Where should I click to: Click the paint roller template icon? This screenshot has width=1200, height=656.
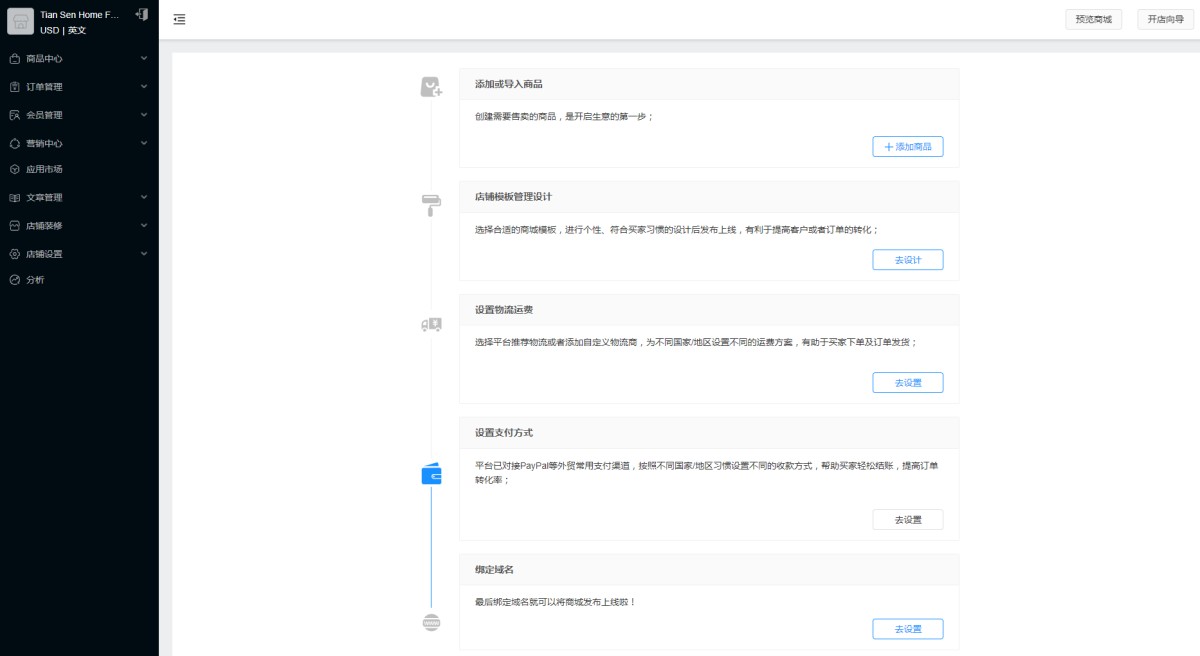(431, 205)
